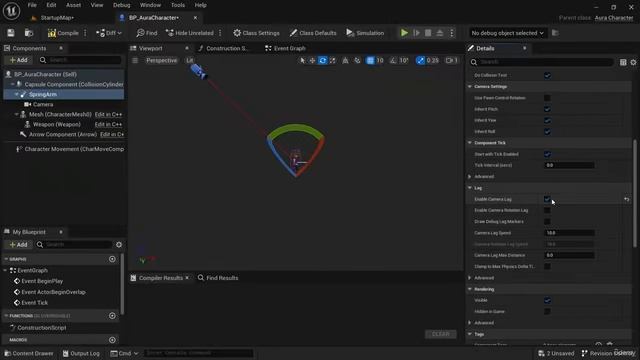Toggle the scale snap icon
The width and height of the screenshot is (640, 360).
420,60
